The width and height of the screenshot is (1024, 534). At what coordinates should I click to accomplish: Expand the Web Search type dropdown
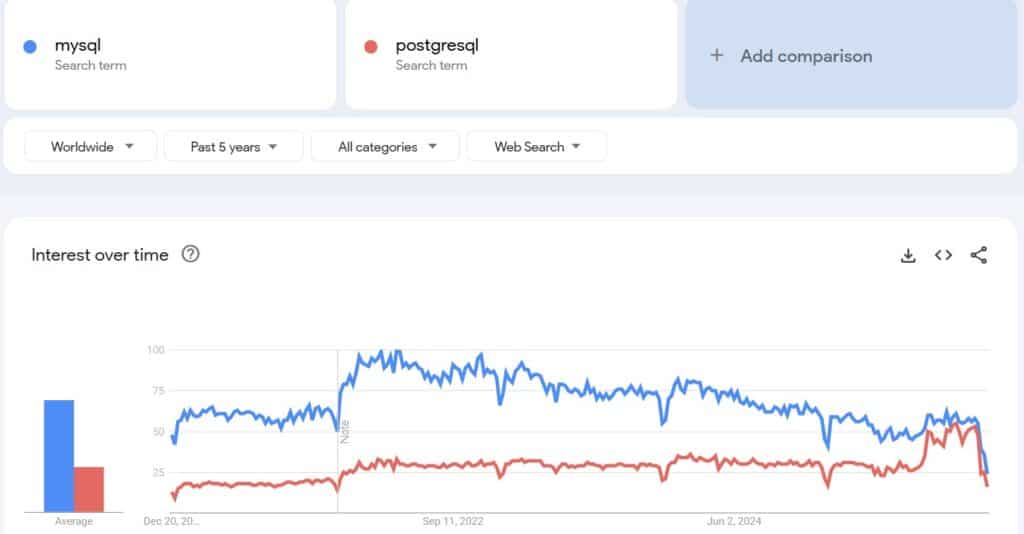click(536, 146)
